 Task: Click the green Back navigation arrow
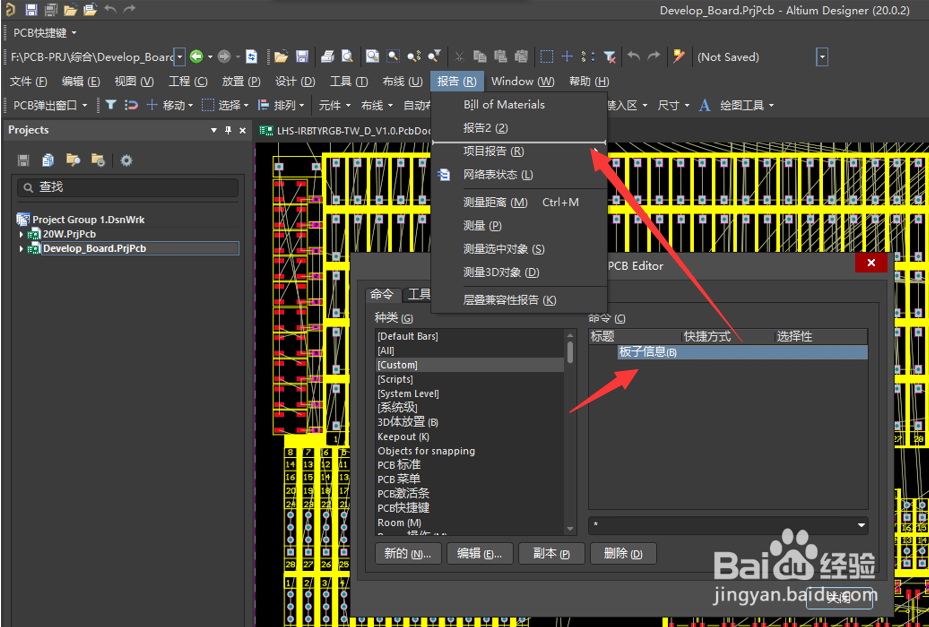click(197, 57)
